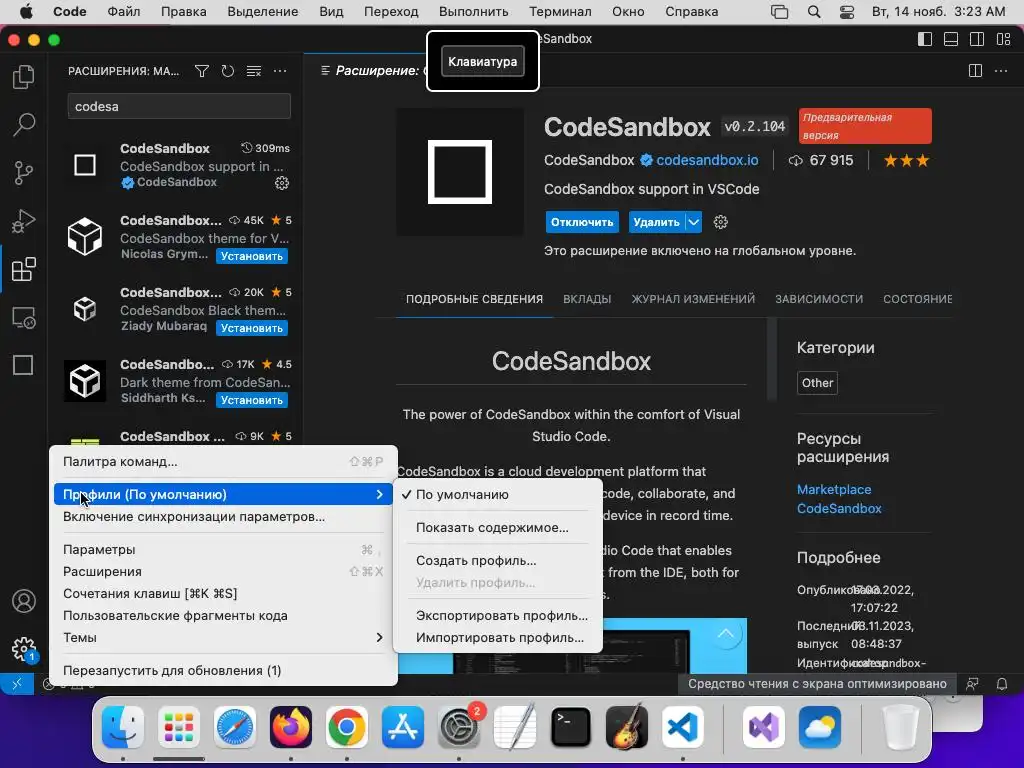Viewport: 1024px width, 768px height.
Task: Open Firefox from the Dock
Action: coord(291,727)
